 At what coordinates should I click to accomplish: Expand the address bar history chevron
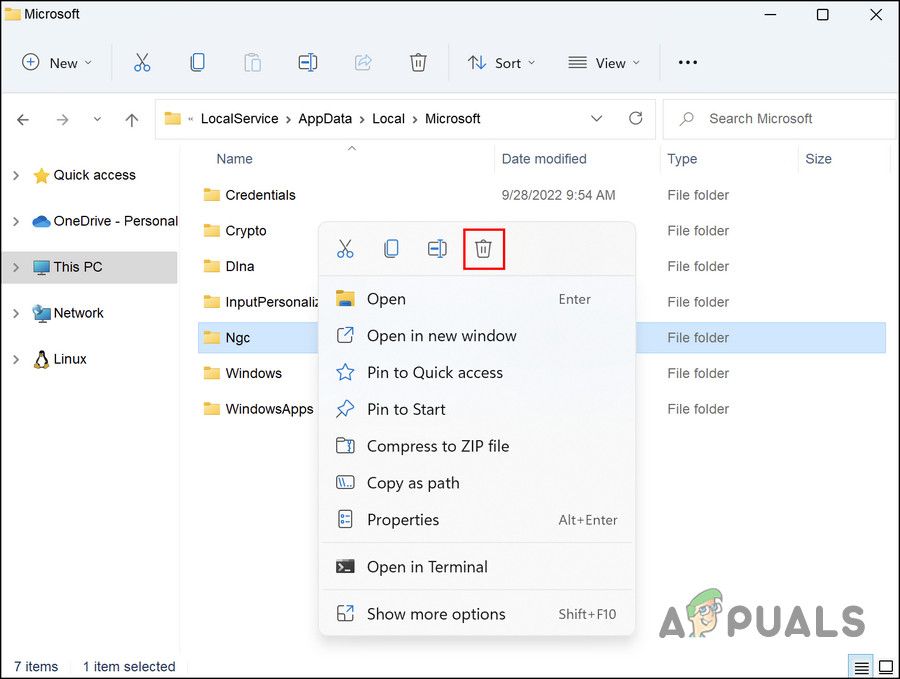597,118
